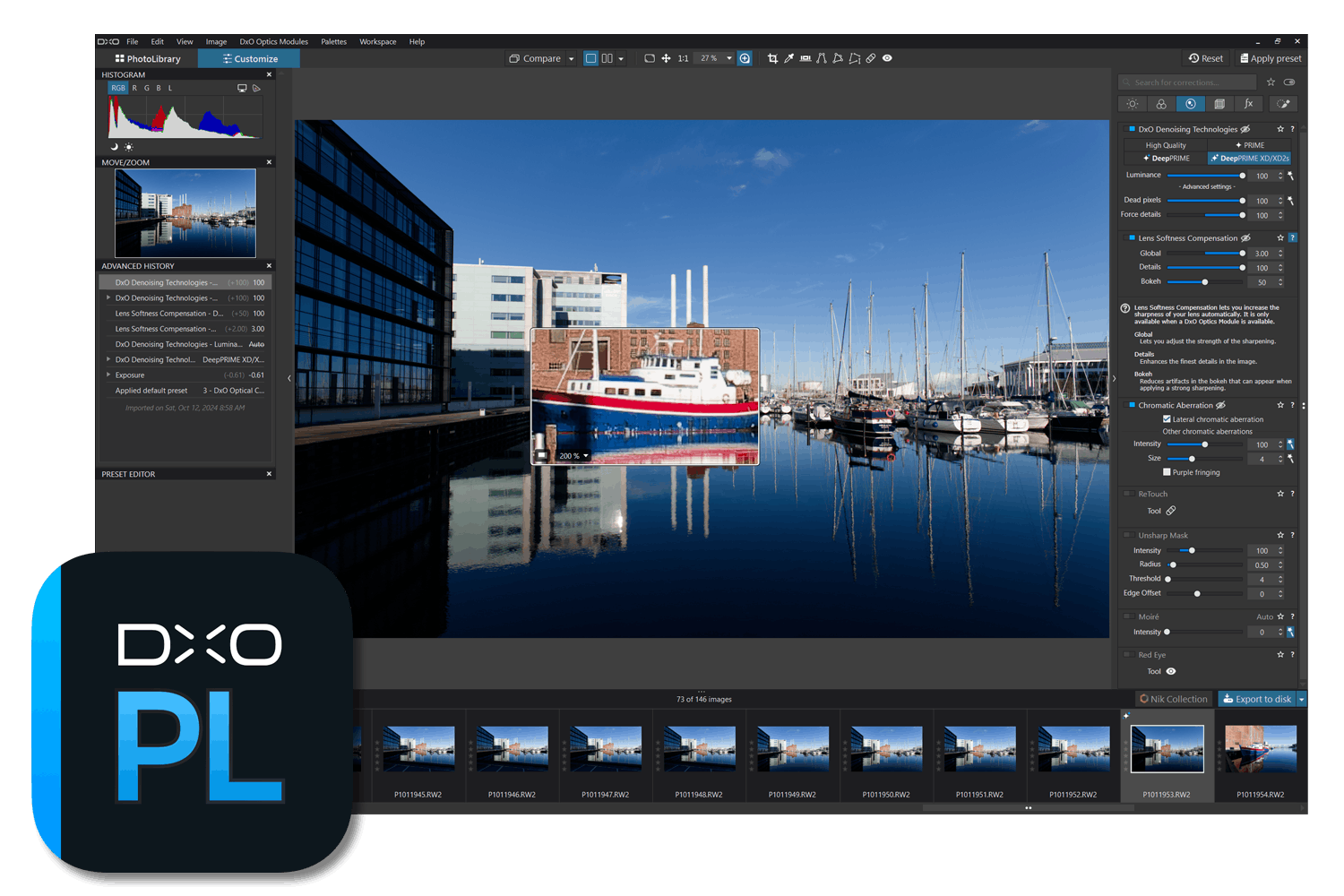Open the Compare dropdown arrow

[572, 59]
